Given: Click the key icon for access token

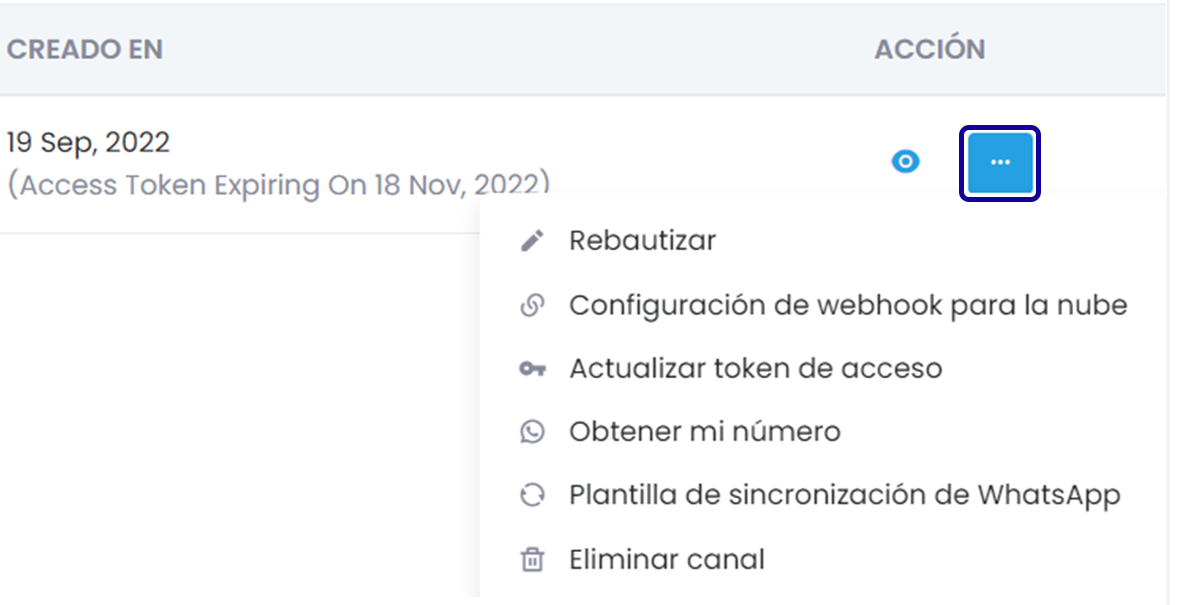Looking at the screenshot, I should point(533,369).
